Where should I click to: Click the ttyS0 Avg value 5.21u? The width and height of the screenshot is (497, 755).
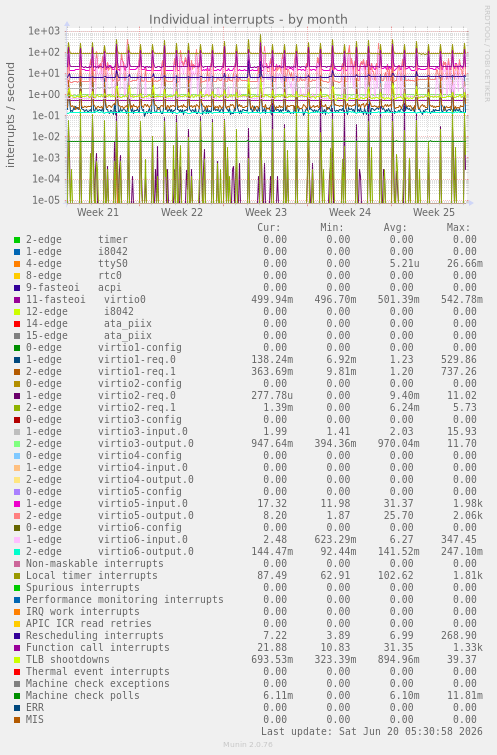[405, 263]
